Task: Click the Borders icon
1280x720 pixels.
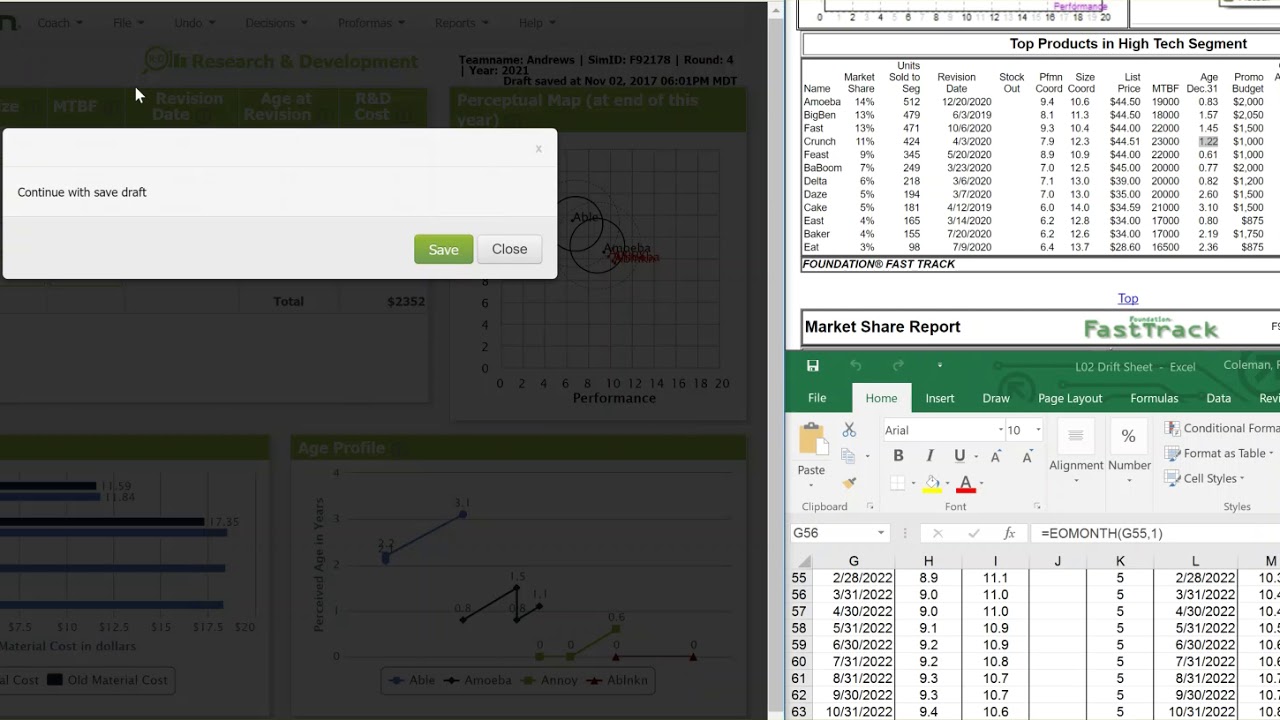Action: [897, 484]
